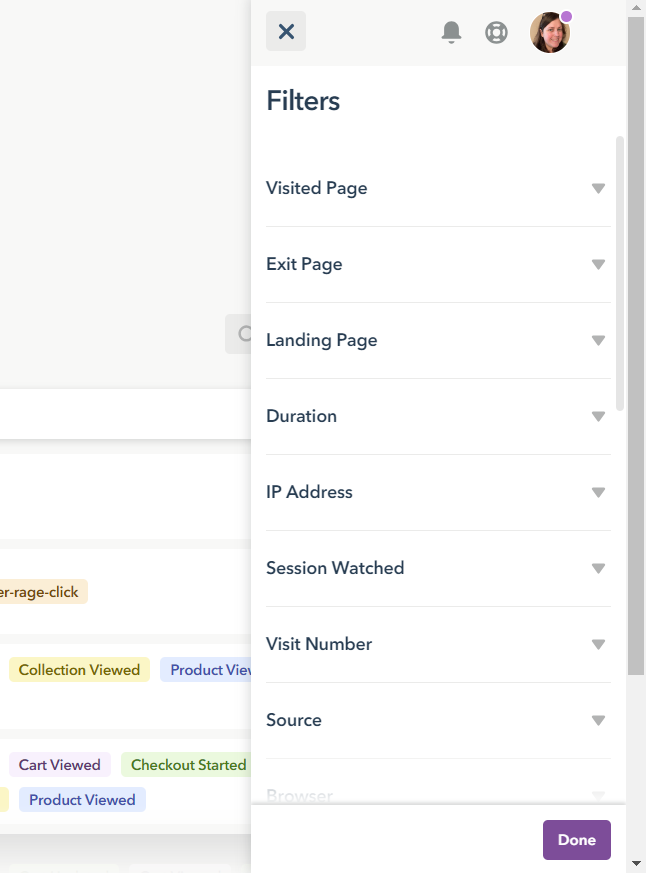Viewport: 646px width, 873px height.
Task: Click the browser window scrollbar thumb
Action: click(636, 346)
